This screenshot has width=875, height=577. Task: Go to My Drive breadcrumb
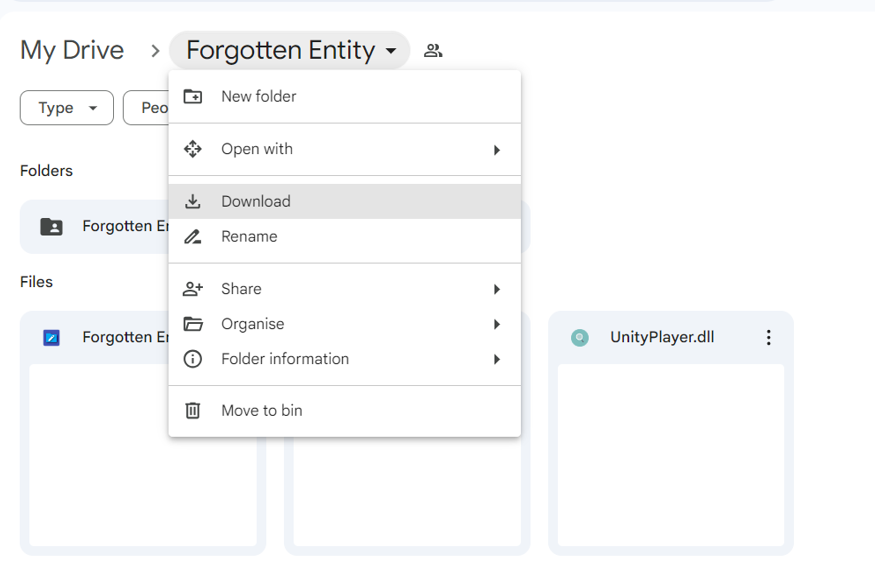72,51
